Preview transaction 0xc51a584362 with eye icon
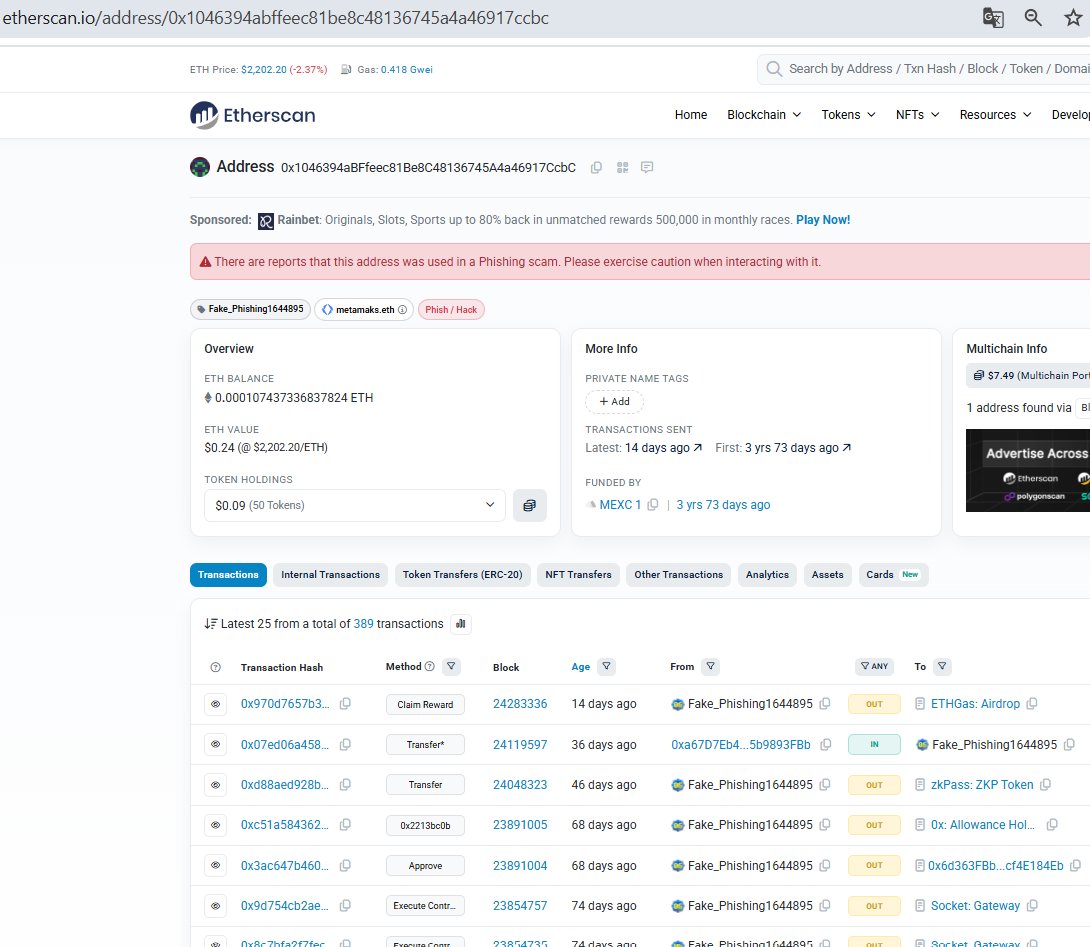The width and height of the screenshot is (1090, 947). pos(215,825)
